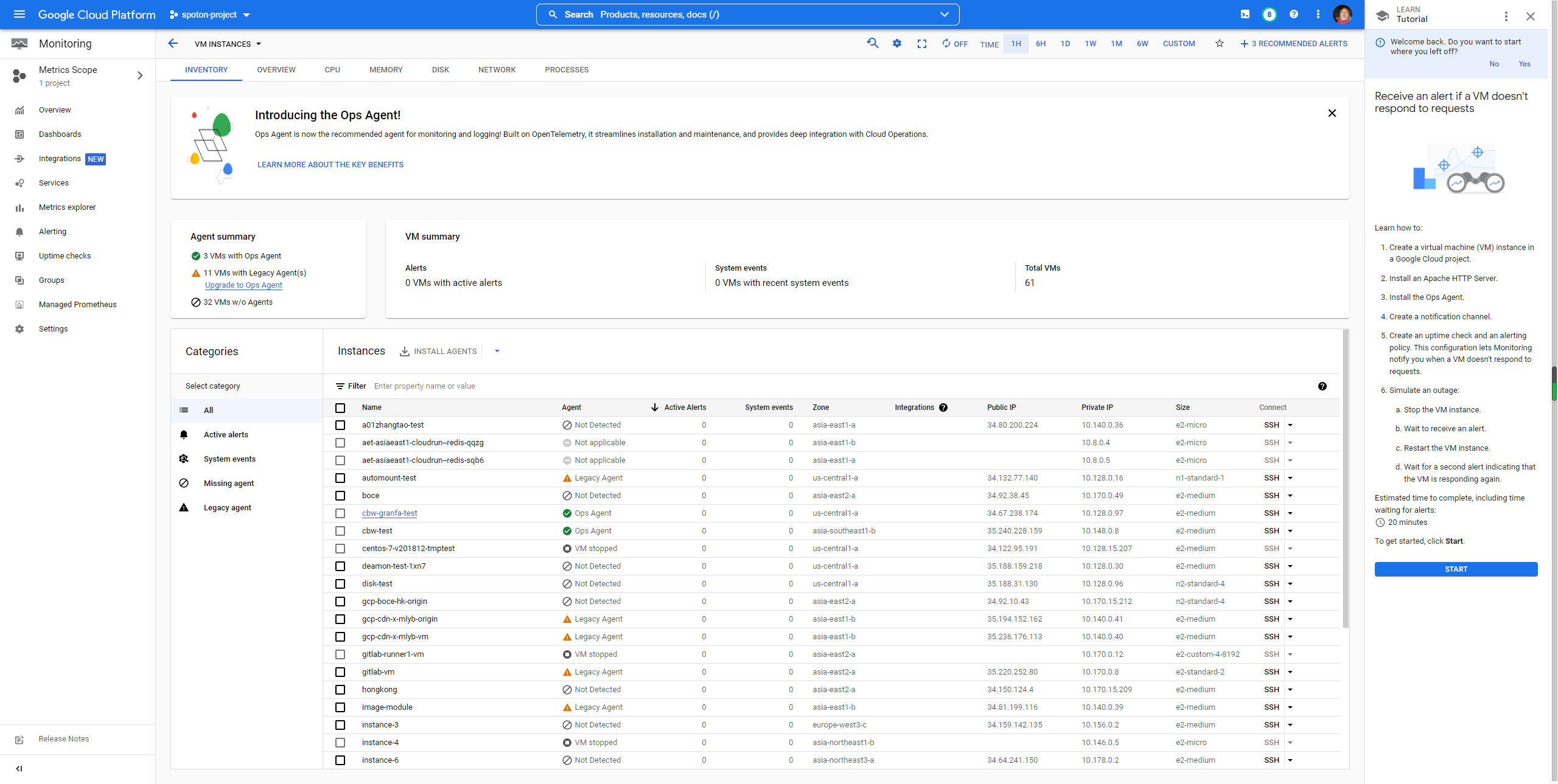The width and height of the screenshot is (1558, 784).
Task: Sort instances by Active Alerts arrow
Action: coord(655,408)
